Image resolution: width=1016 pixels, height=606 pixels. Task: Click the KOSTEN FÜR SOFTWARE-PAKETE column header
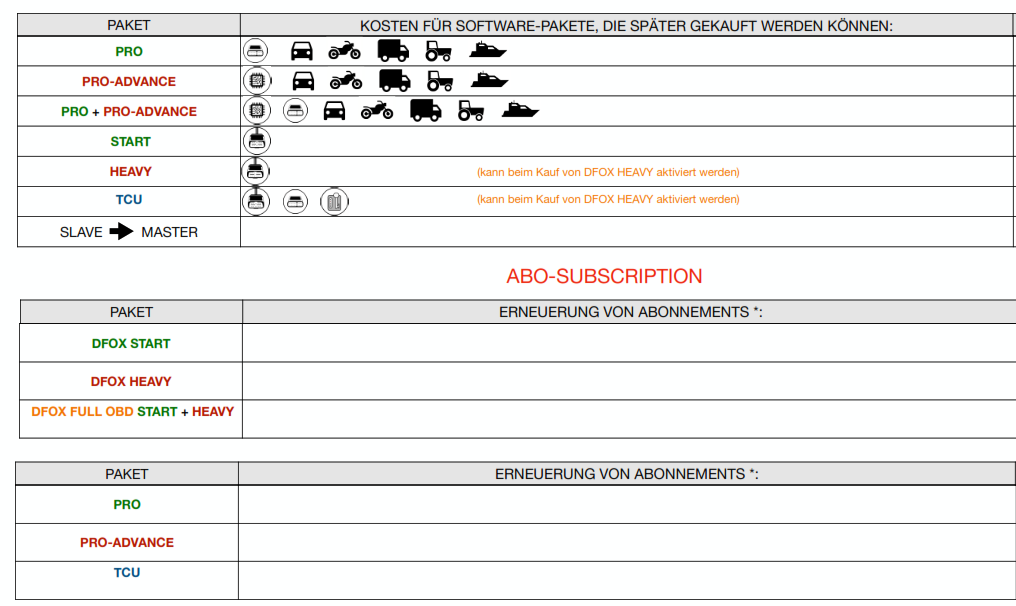pyautogui.click(x=626, y=26)
